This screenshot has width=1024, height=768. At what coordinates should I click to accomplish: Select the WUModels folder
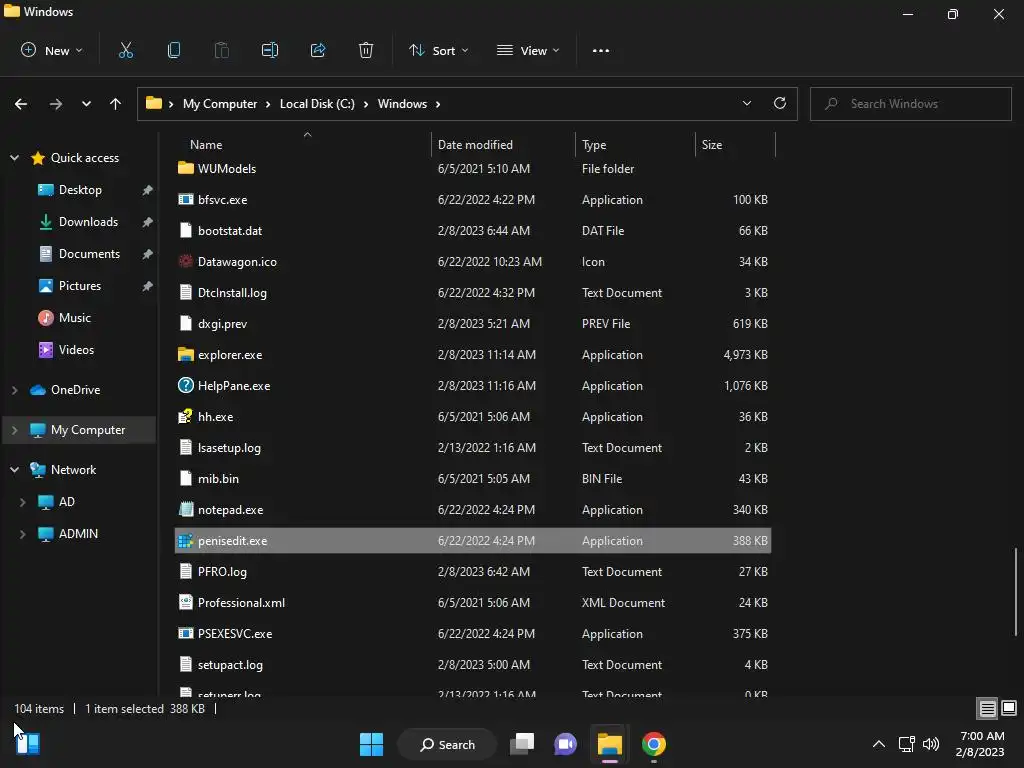[x=473, y=168]
